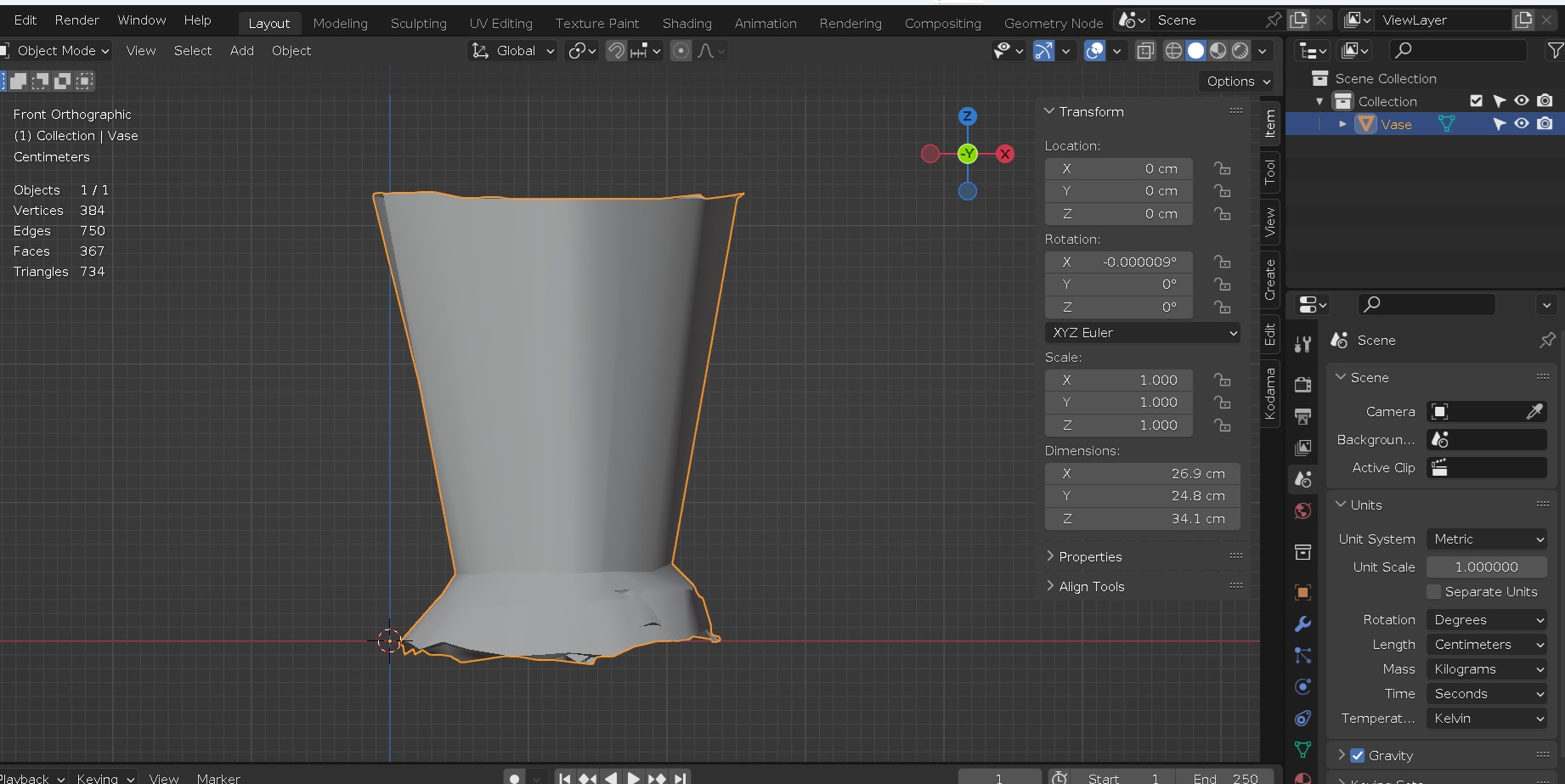
Task: Open the Particles properties tab icon
Action: (1302, 655)
